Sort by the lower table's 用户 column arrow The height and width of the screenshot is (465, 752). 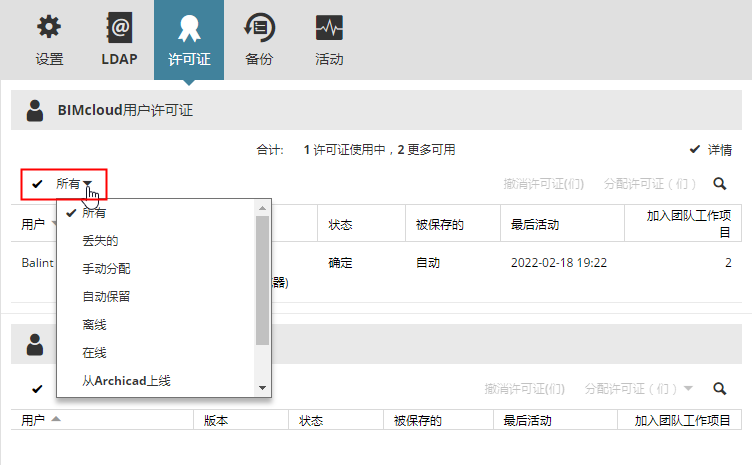tap(56, 419)
